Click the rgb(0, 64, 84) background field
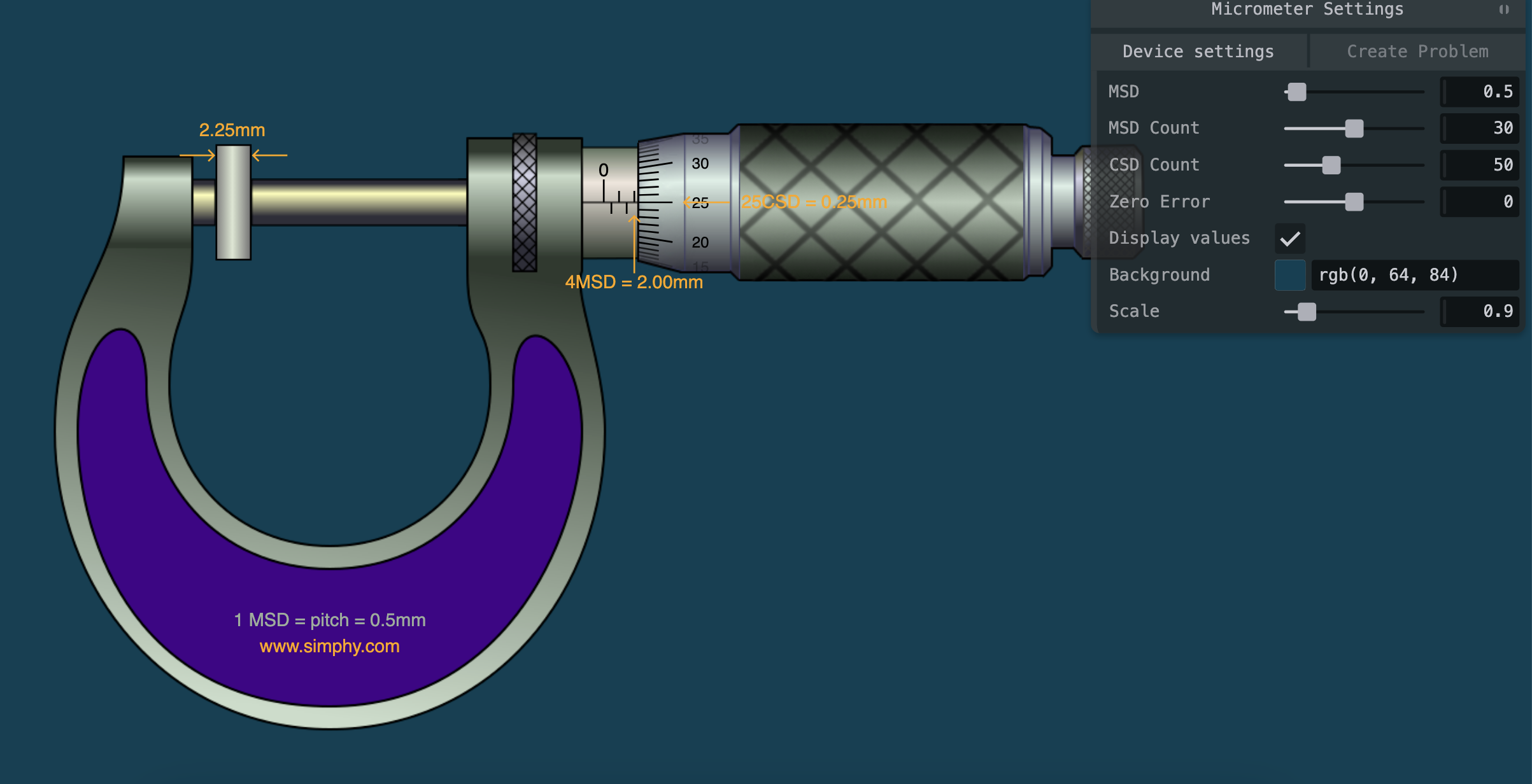Viewport: 1532px width, 784px height. [1415, 275]
